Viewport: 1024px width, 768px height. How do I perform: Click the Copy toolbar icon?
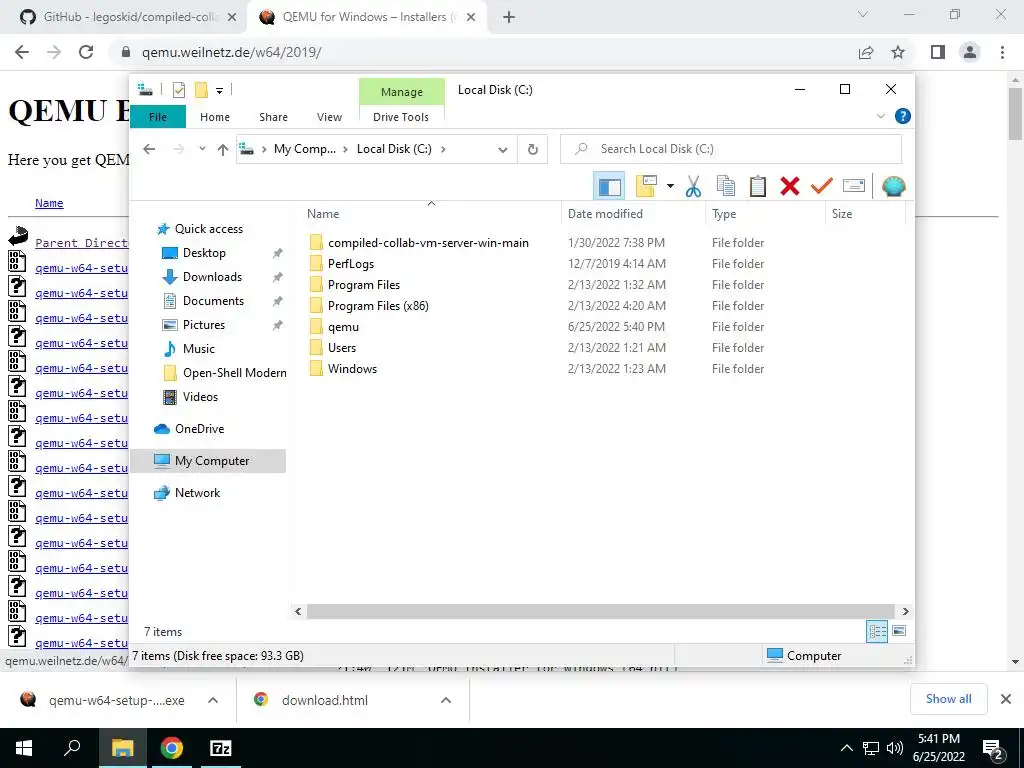(x=726, y=186)
